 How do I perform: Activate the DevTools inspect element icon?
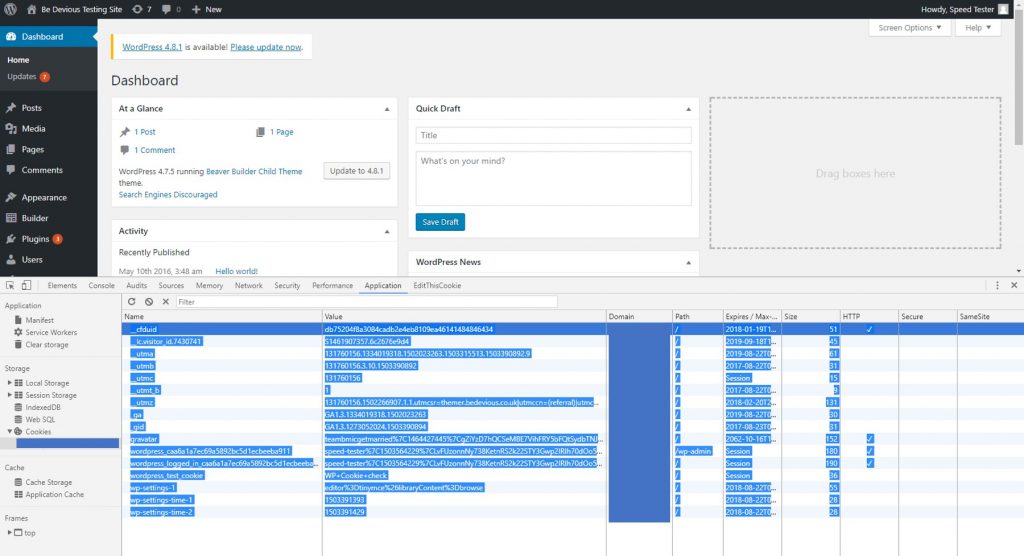tap(10, 286)
